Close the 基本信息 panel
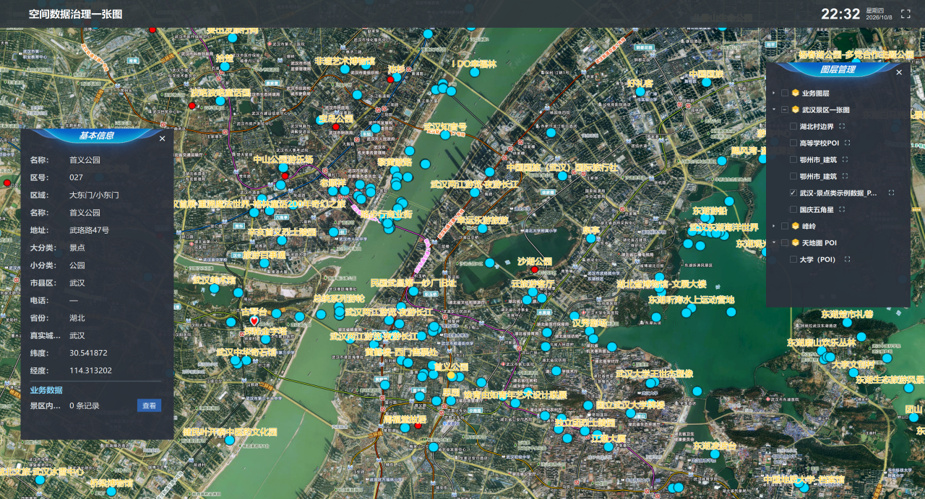This screenshot has width=925, height=499. (x=162, y=139)
